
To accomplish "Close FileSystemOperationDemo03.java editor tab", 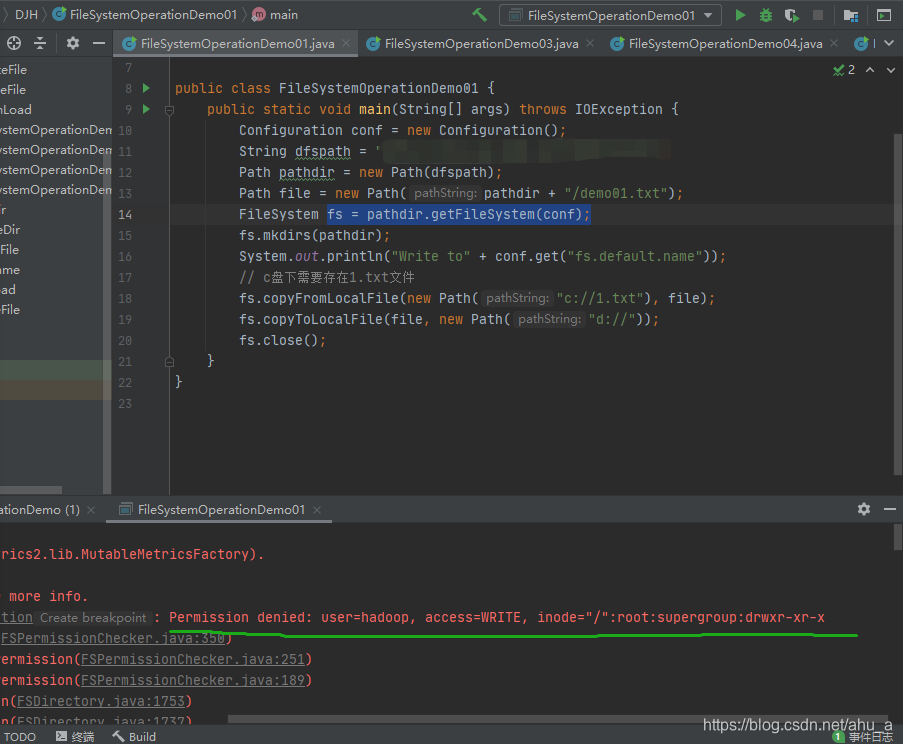I will click(x=590, y=43).
